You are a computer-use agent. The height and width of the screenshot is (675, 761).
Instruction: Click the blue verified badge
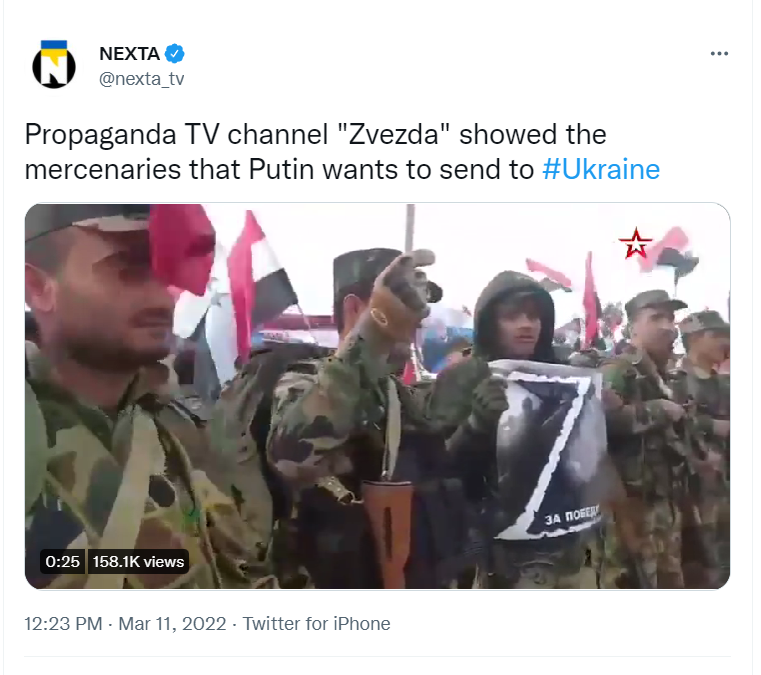coord(175,53)
